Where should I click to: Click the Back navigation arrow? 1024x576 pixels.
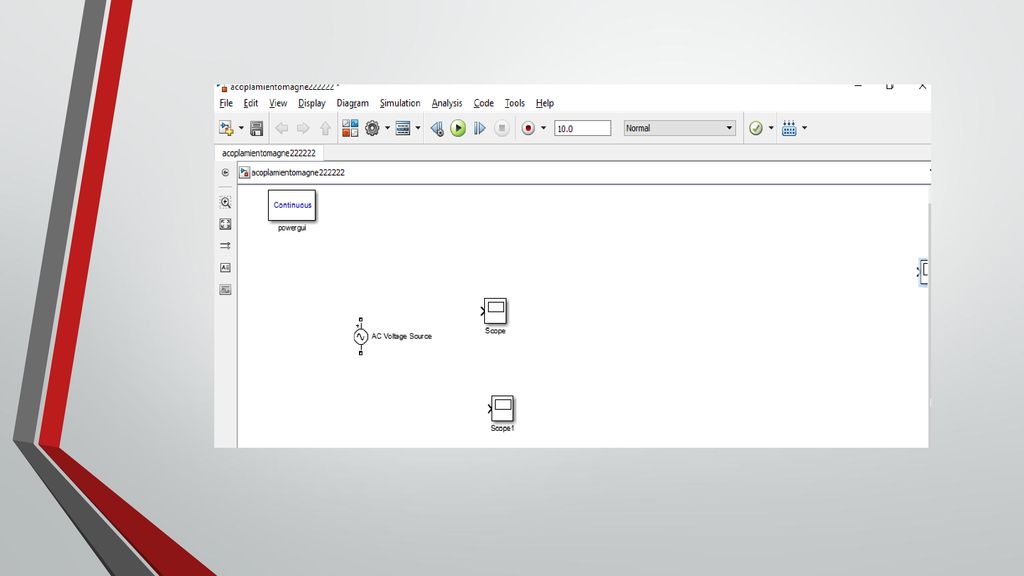[281, 129]
